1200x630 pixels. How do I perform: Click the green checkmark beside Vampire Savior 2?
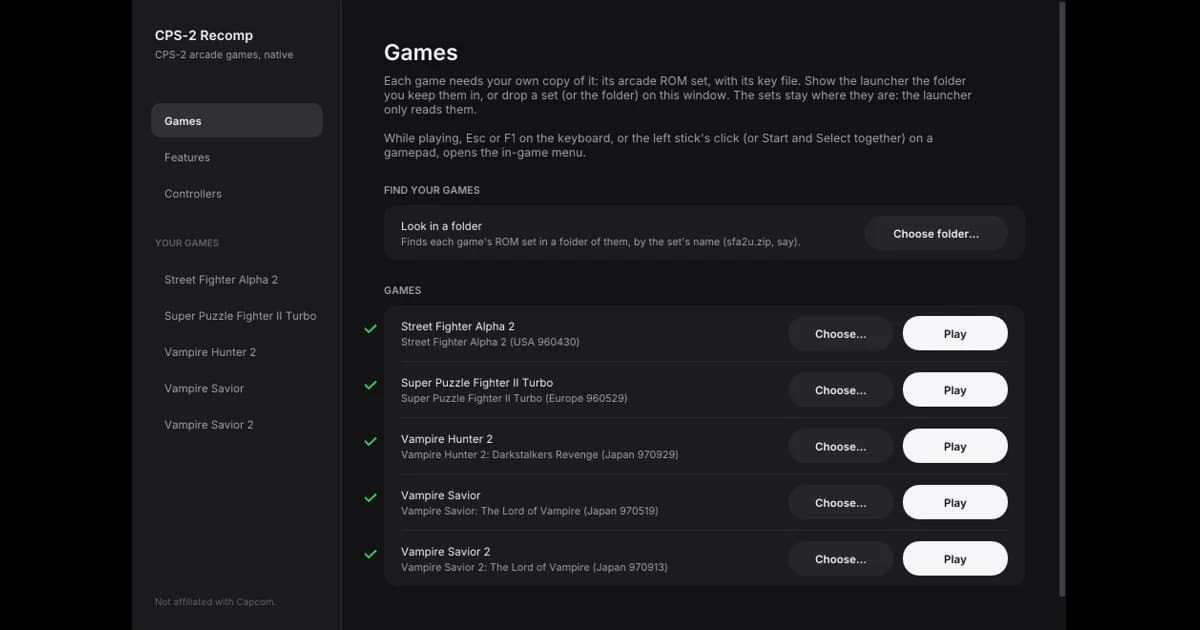click(x=370, y=553)
